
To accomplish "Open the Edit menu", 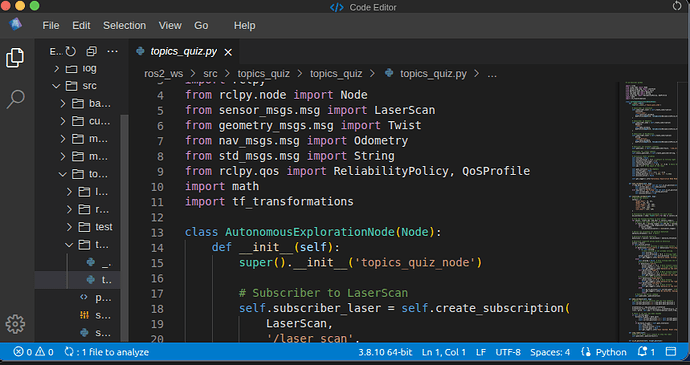I will (81, 26).
